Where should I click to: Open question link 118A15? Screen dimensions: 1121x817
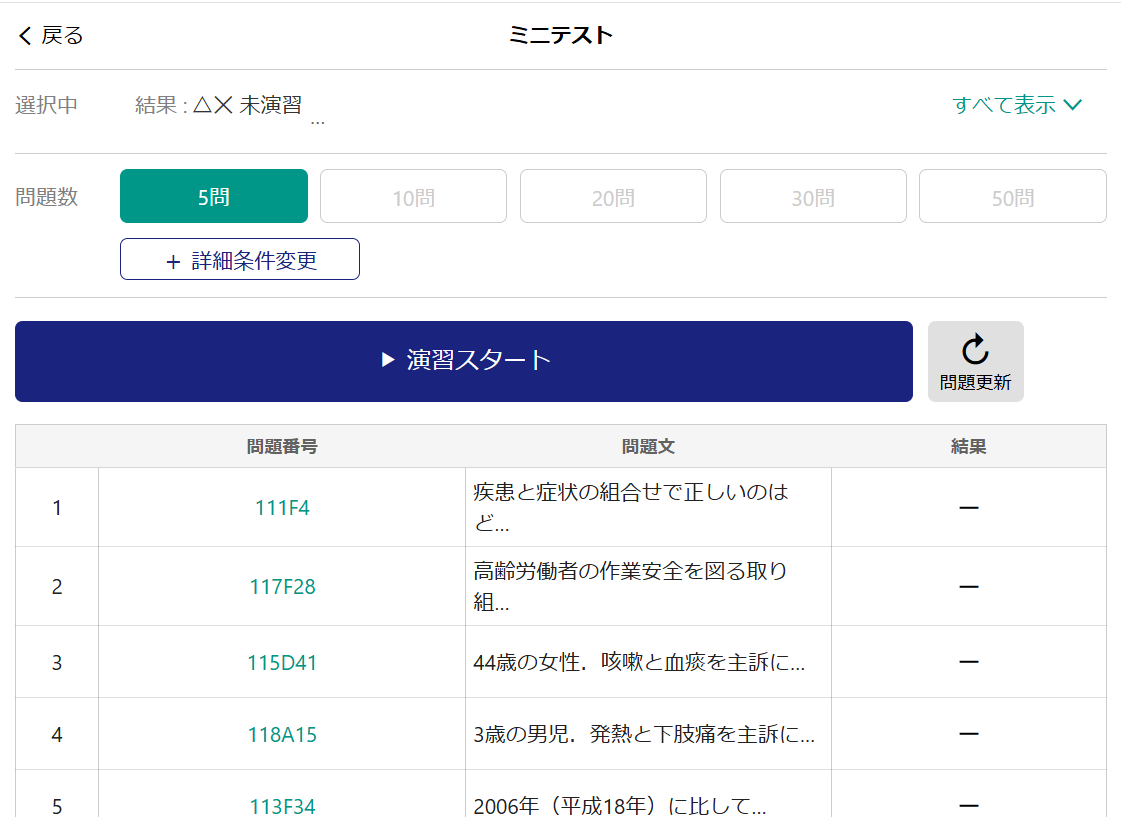point(282,735)
